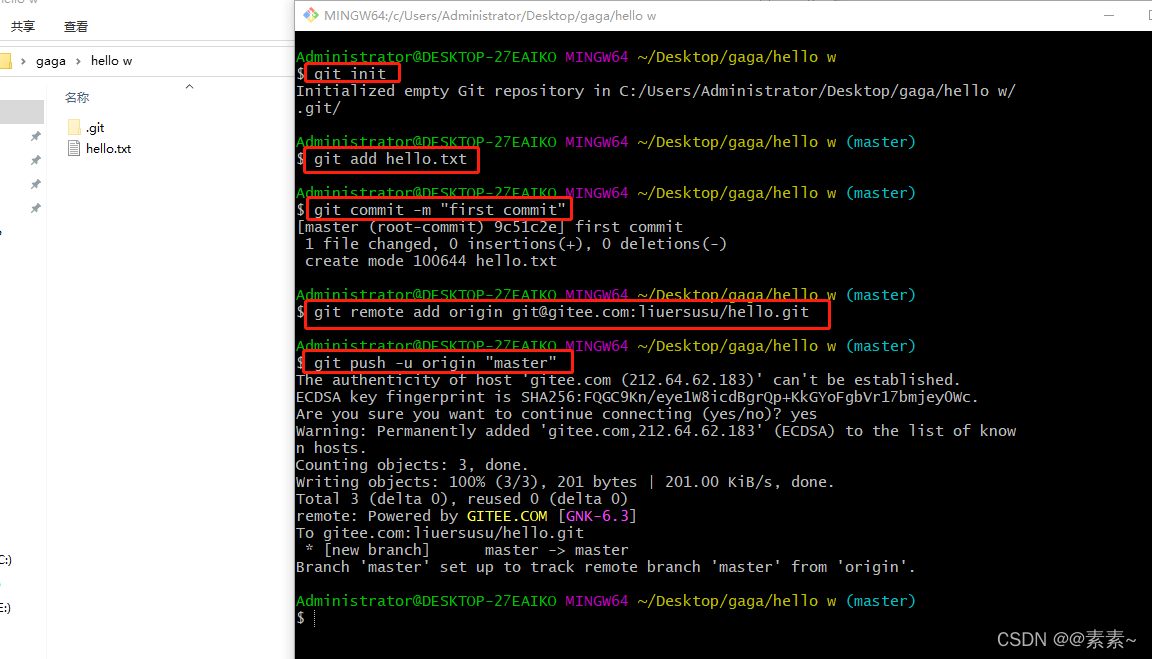Screen dimensions: 1152x659
Task: Click the '[master (root-commit) 9c51c2e]' output line
Action: pyautogui.click(x=489, y=227)
